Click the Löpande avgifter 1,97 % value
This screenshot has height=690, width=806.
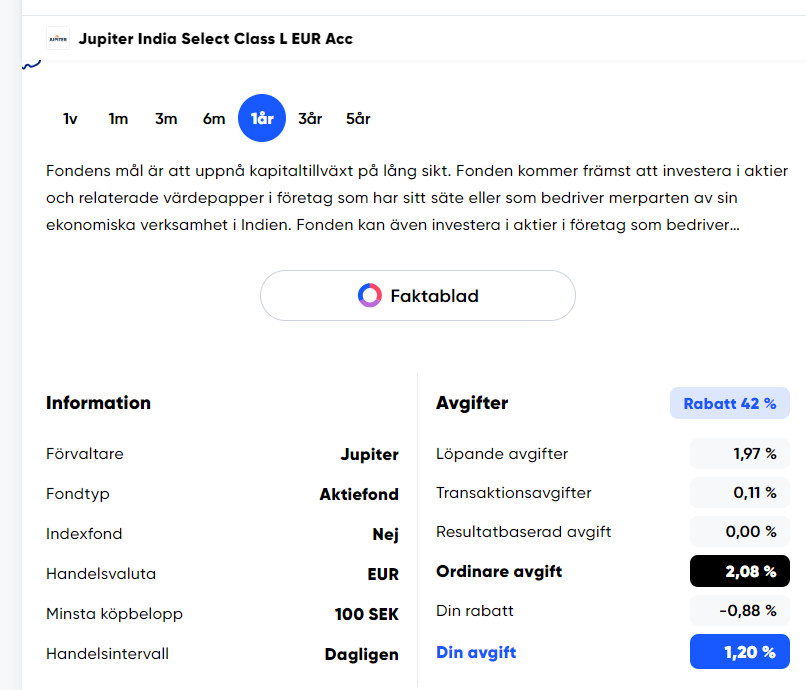pos(740,454)
